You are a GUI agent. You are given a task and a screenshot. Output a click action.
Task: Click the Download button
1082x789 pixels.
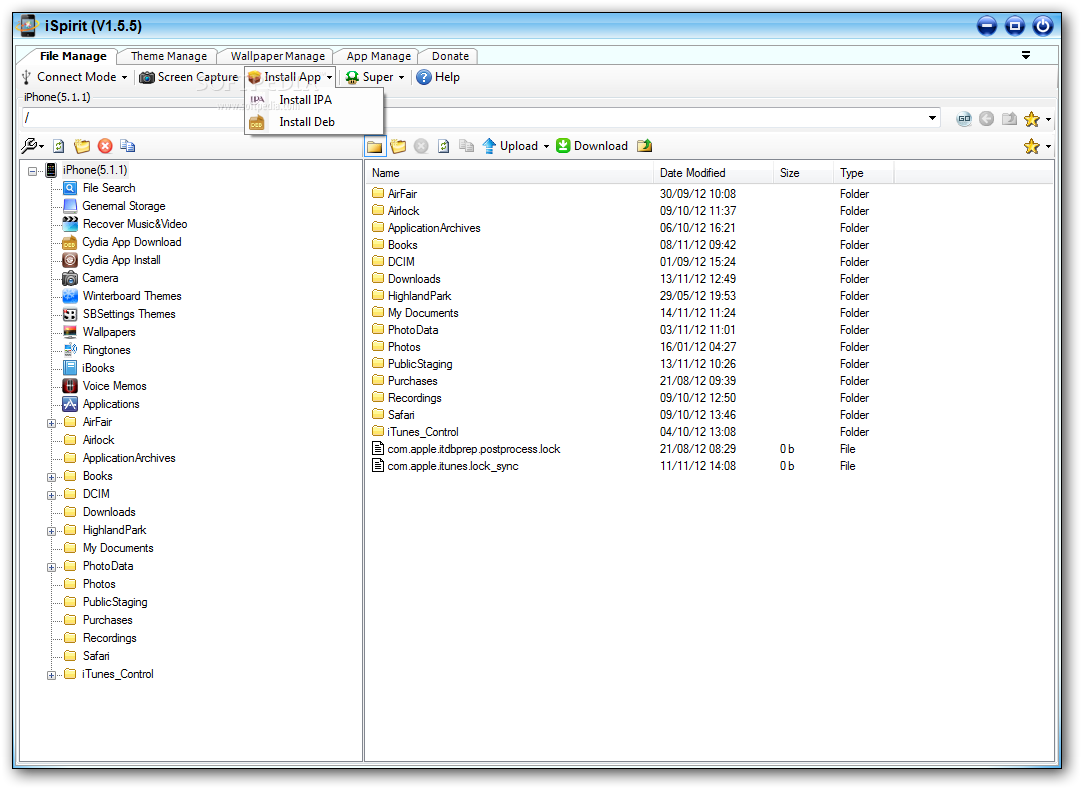[x=592, y=146]
